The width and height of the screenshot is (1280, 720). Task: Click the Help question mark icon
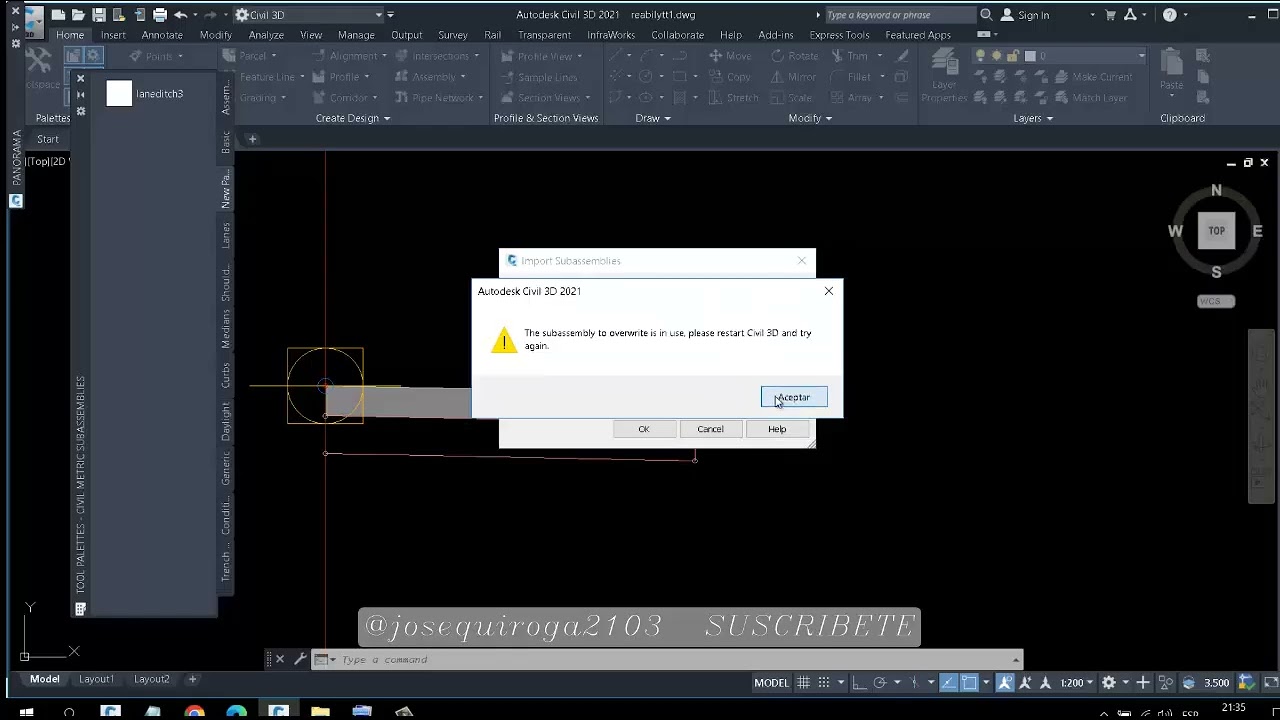(x=1170, y=15)
